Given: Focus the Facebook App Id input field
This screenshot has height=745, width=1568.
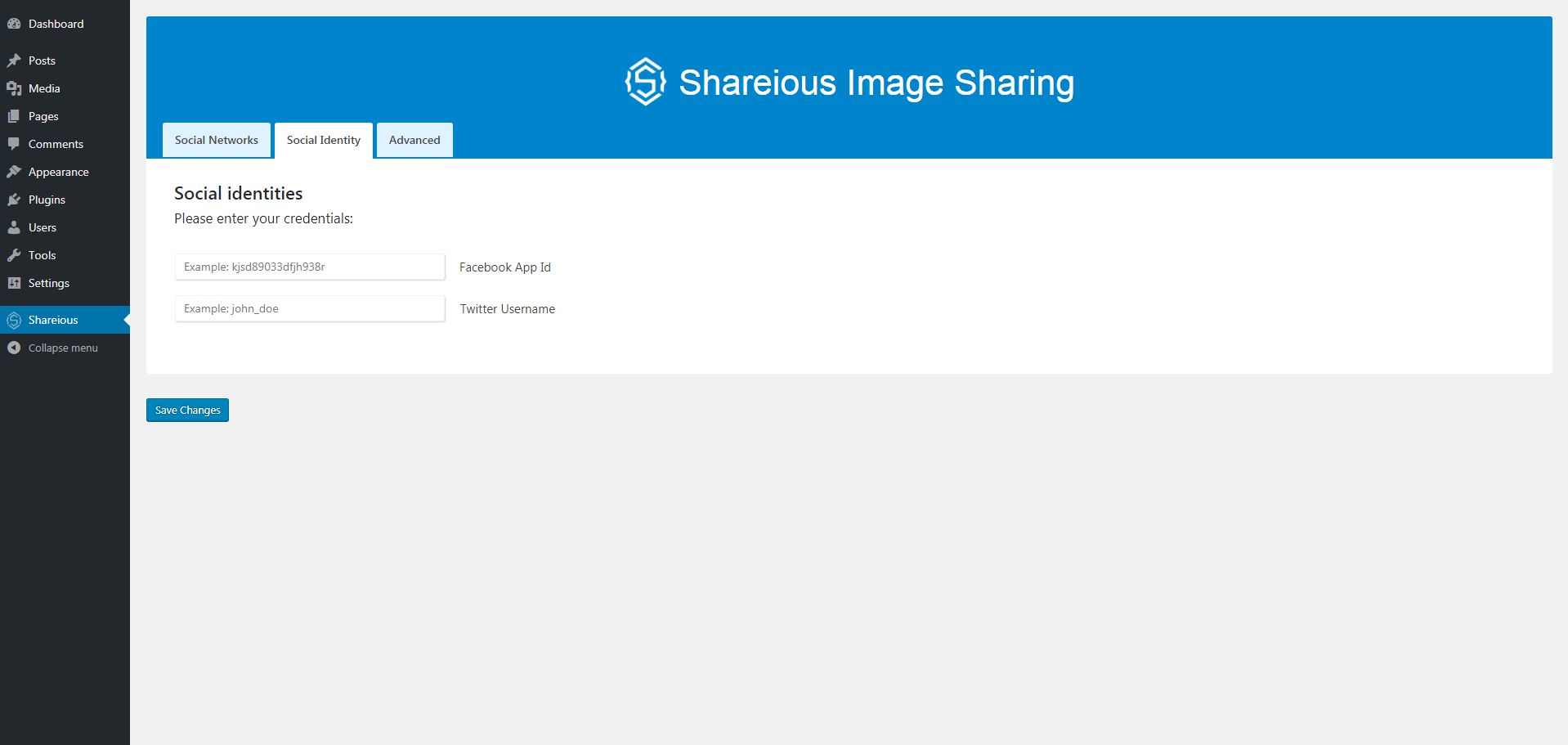Looking at the screenshot, I should 310,267.
